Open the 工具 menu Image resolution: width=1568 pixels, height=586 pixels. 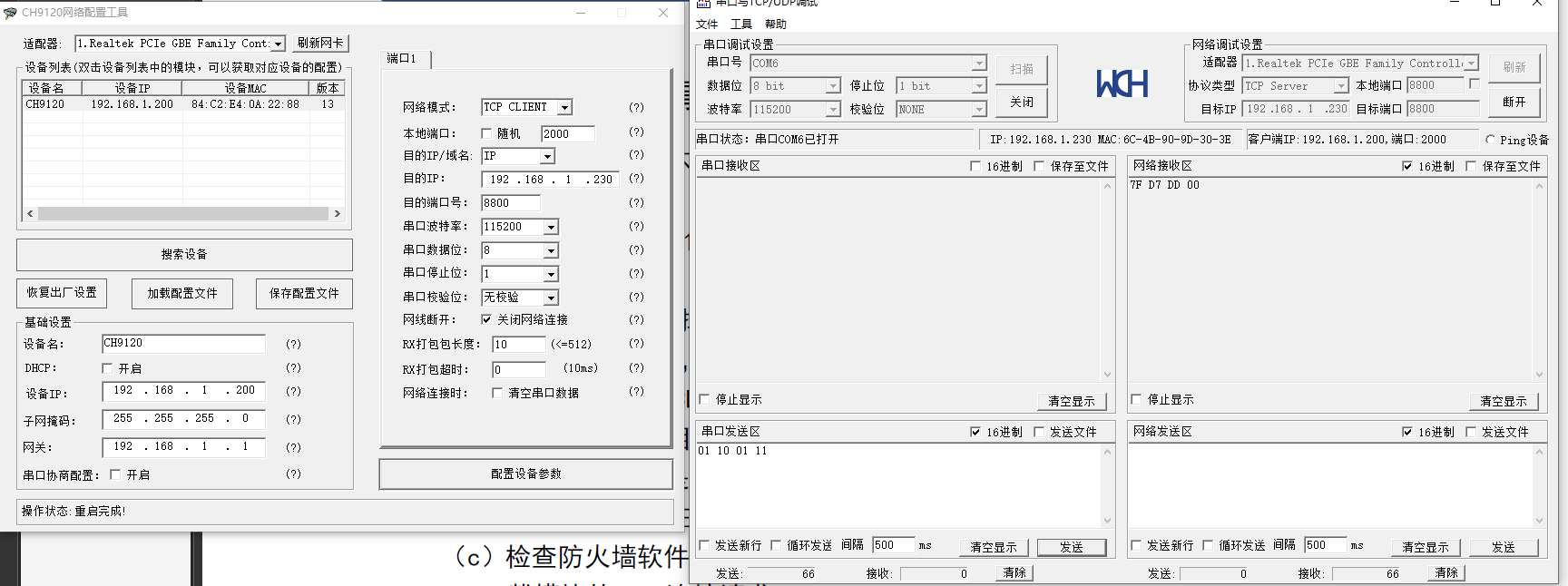pos(741,24)
